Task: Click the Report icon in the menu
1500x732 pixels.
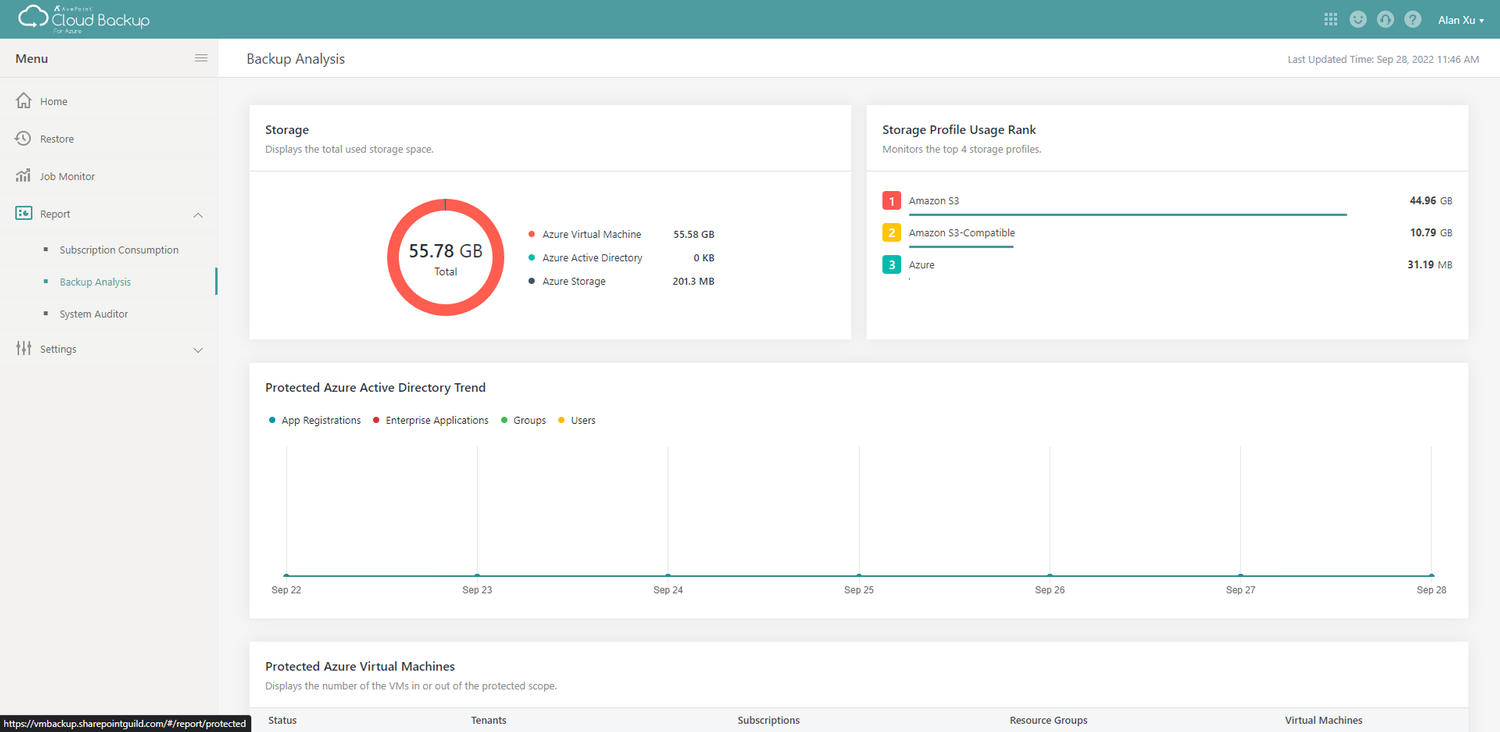Action: click(22, 213)
